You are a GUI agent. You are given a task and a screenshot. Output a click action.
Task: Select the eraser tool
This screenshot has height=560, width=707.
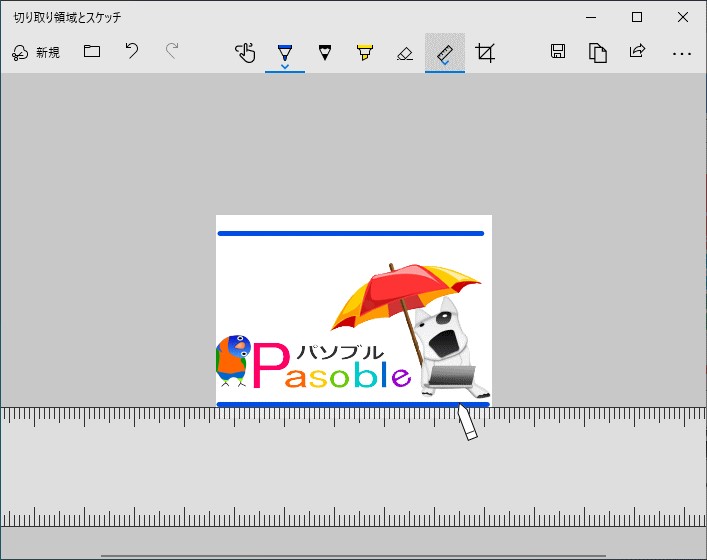(x=405, y=54)
